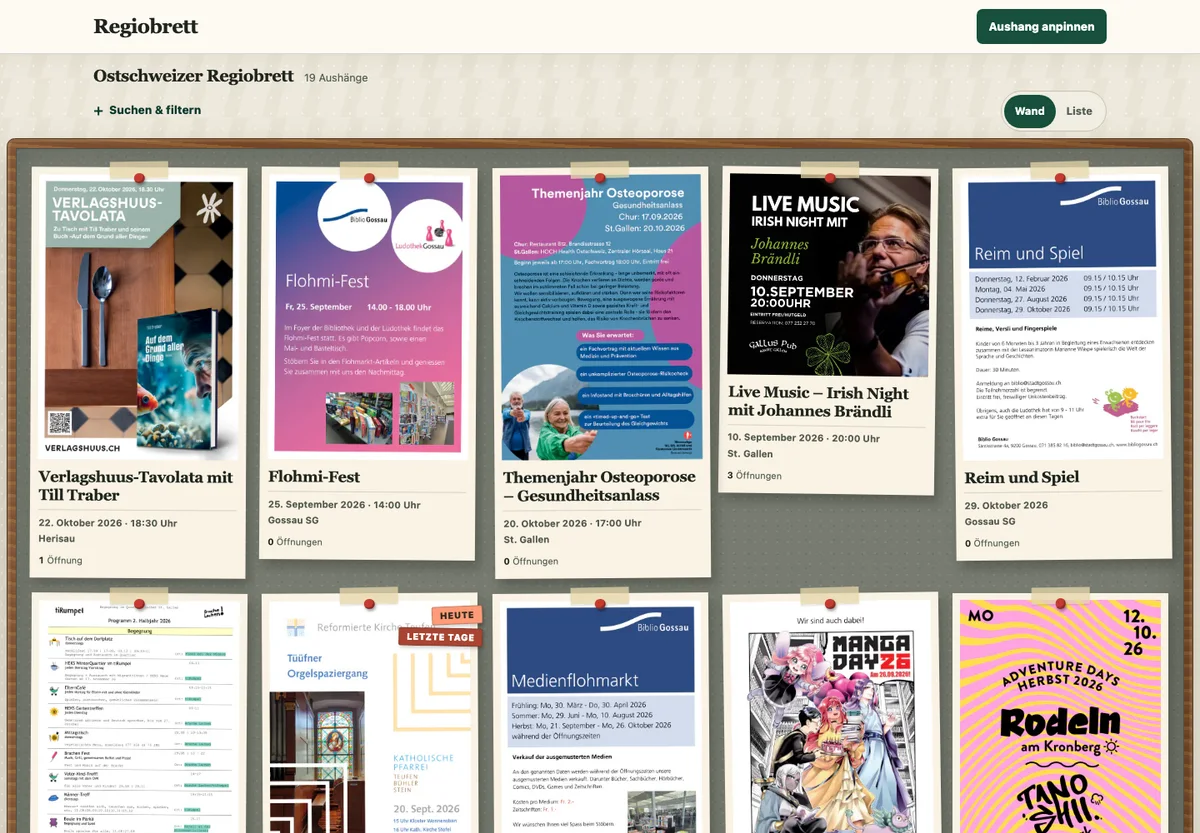The image size is (1200, 833).
Task: Click date 25. September 2026 · 14:00 Uhr
Action: 344,505
